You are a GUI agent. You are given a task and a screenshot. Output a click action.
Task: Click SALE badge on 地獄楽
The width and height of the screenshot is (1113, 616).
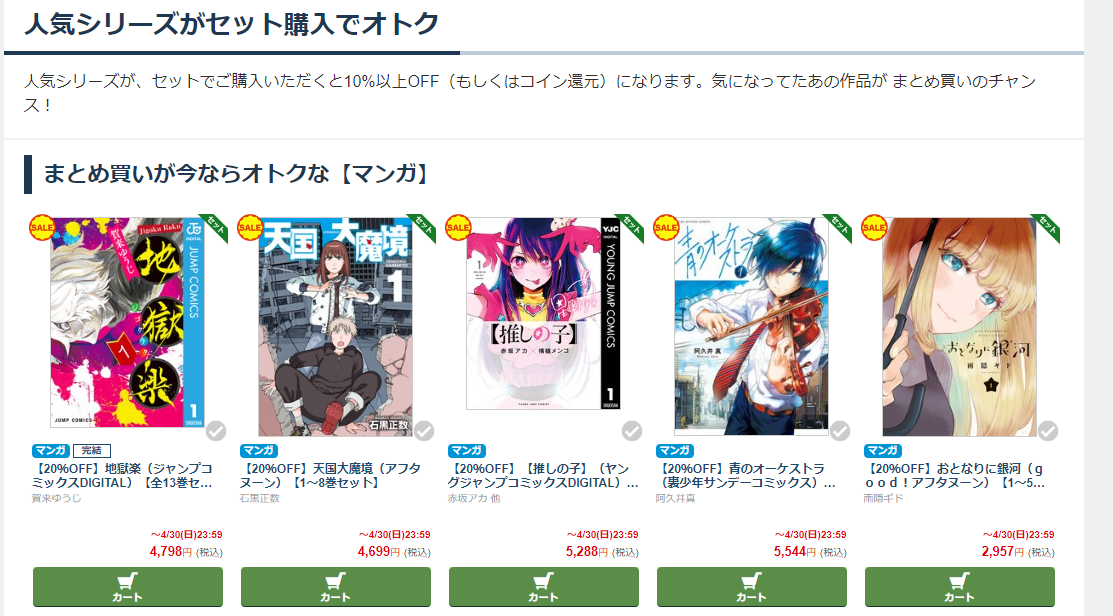pos(42,228)
